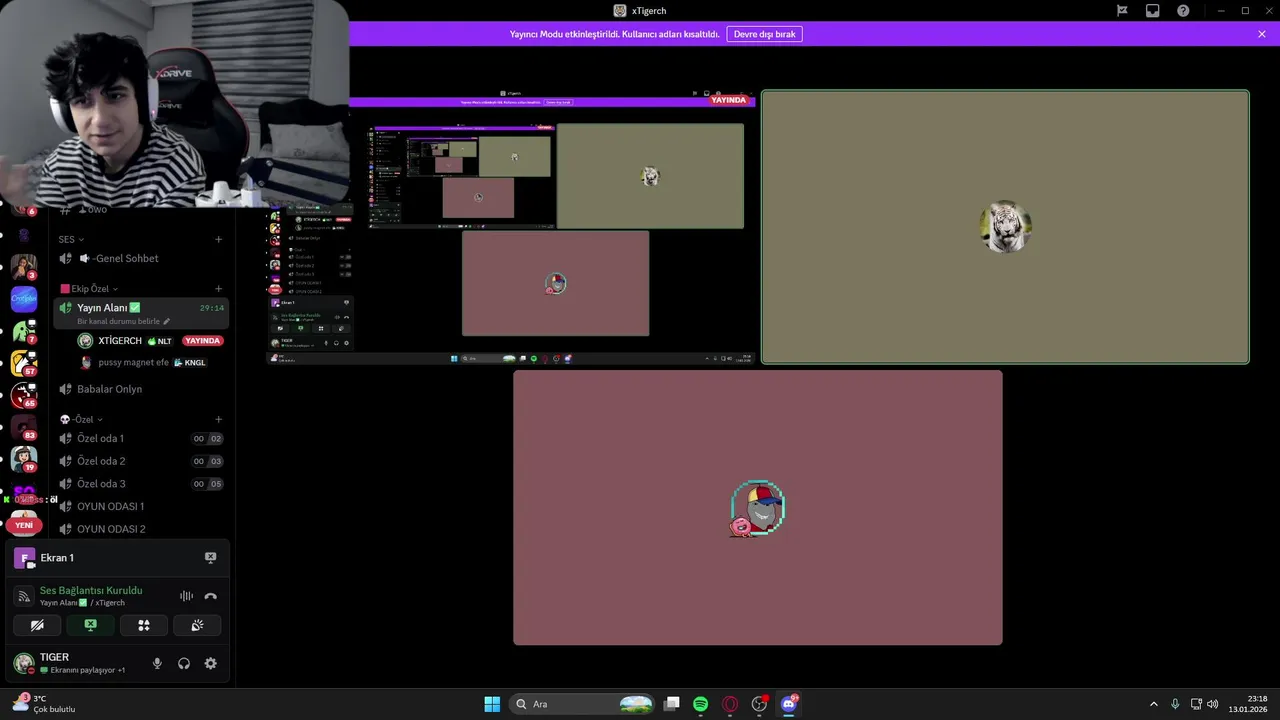This screenshot has width=1280, height=720.
Task: Collapse the -Özel category
Action: pos(81,419)
